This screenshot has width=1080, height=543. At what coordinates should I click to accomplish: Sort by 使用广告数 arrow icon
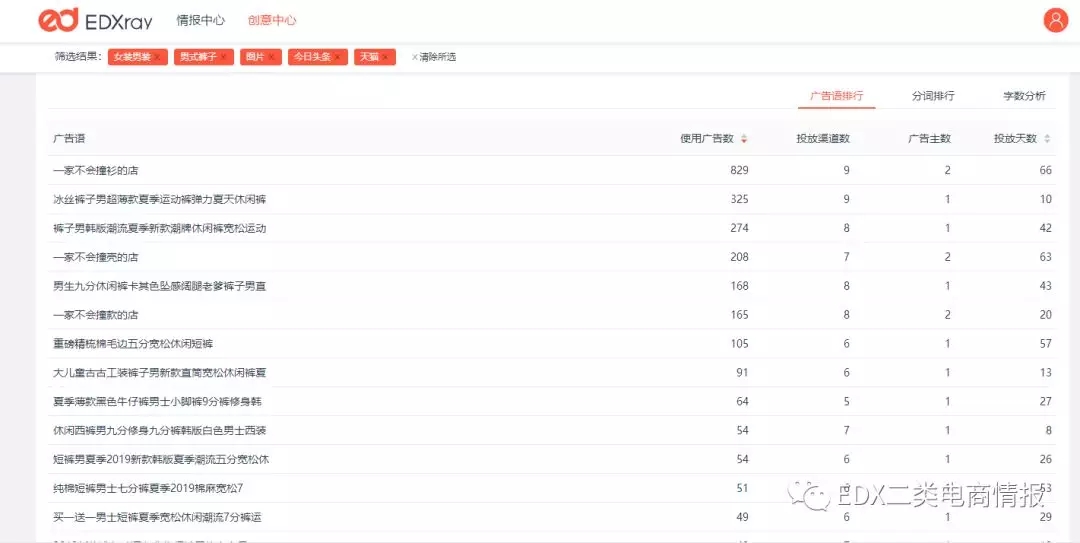coord(744,139)
